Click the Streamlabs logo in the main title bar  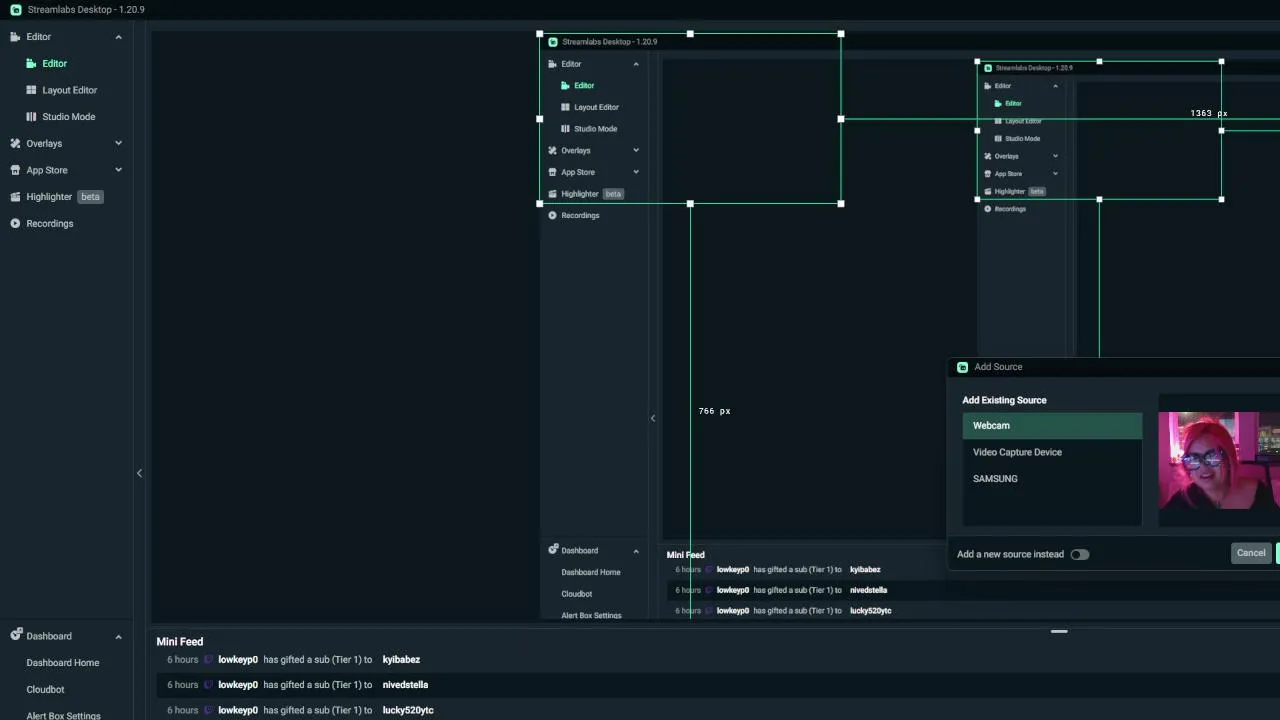click(15, 10)
